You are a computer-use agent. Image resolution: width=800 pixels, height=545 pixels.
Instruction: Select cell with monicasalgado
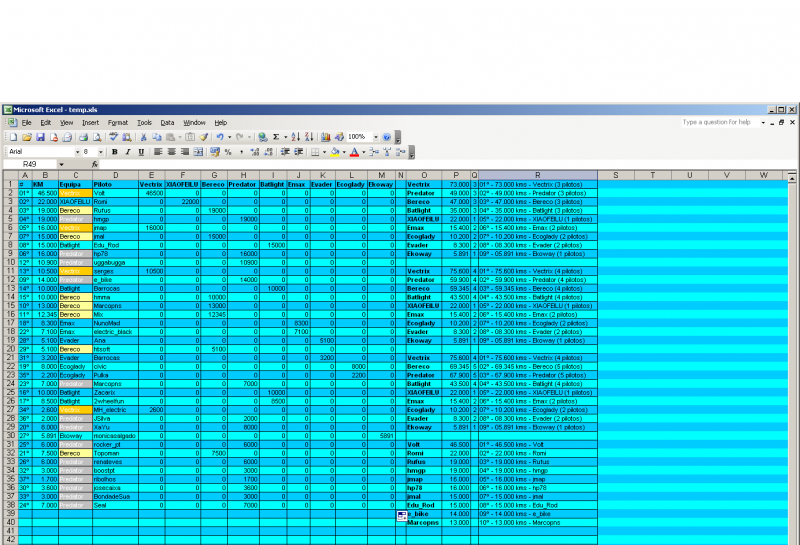pyautogui.click(x=115, y=436)
